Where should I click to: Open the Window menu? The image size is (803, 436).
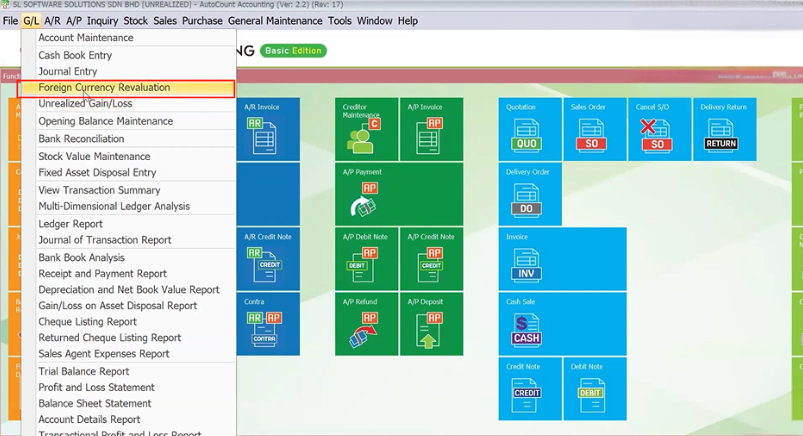374,21
